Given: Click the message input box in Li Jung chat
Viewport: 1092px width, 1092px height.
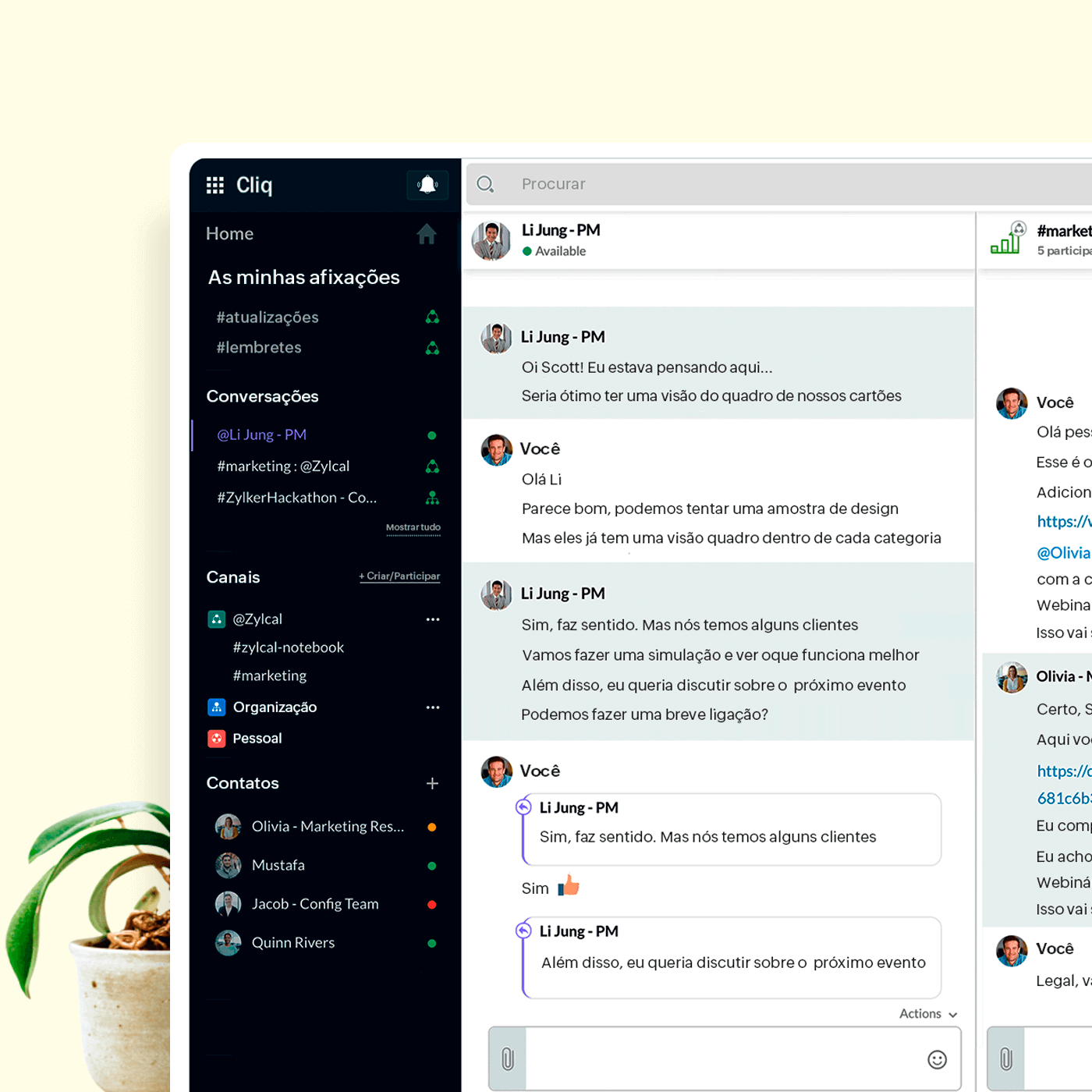Looking at the screenshot, I should [725, 1058].
